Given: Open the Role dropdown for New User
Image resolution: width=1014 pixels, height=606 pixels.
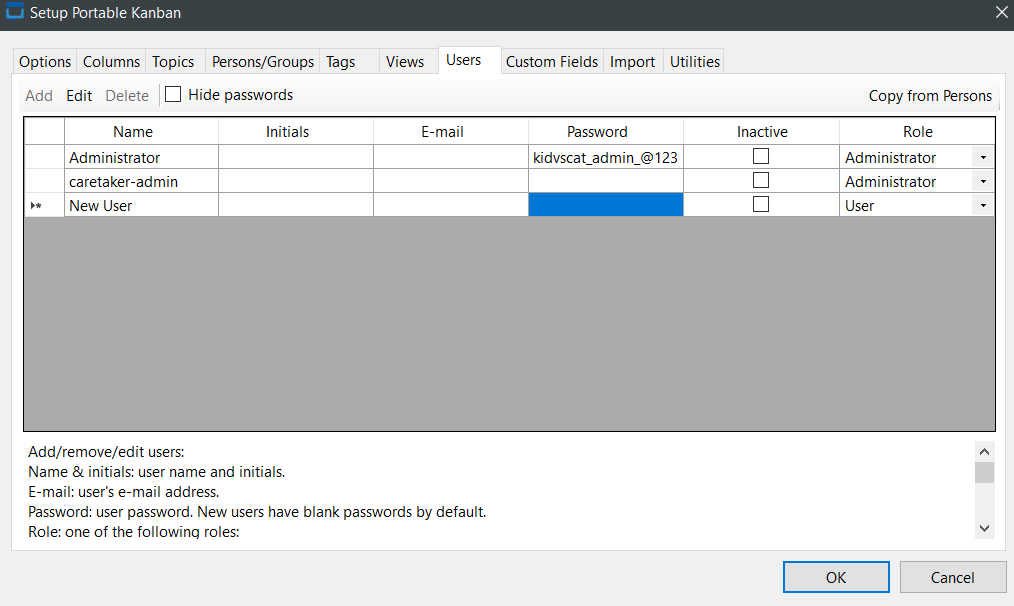Looking at the screenshot, I should (x=983, y=206).
